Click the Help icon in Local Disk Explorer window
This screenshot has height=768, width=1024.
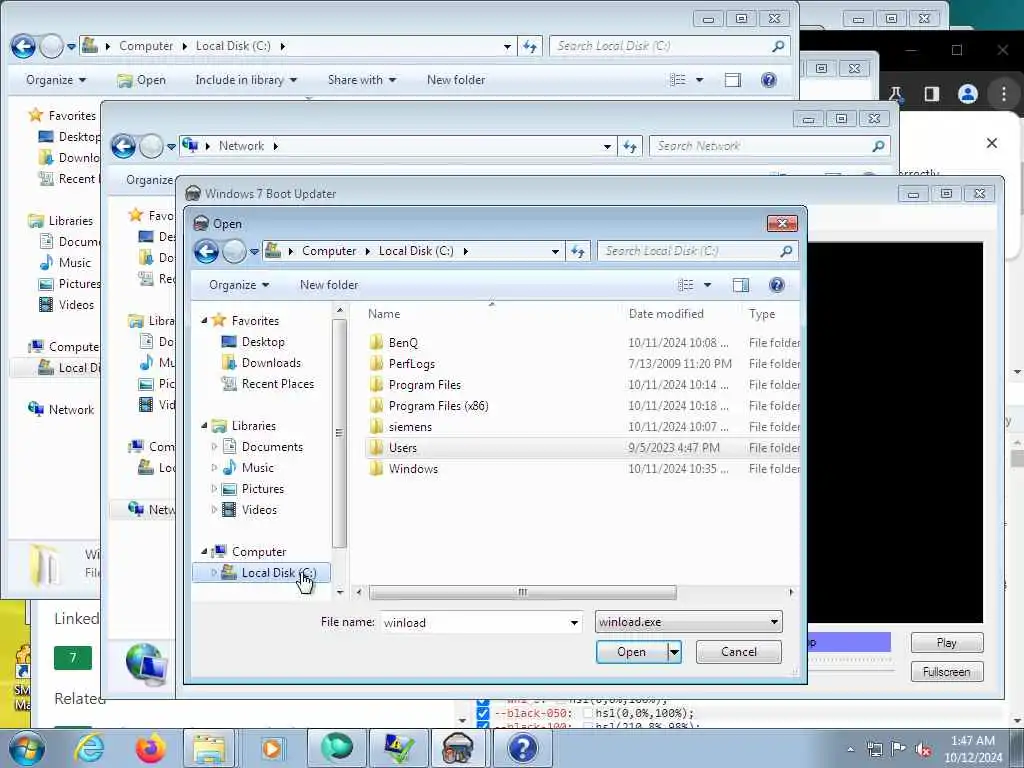[769, 80]
